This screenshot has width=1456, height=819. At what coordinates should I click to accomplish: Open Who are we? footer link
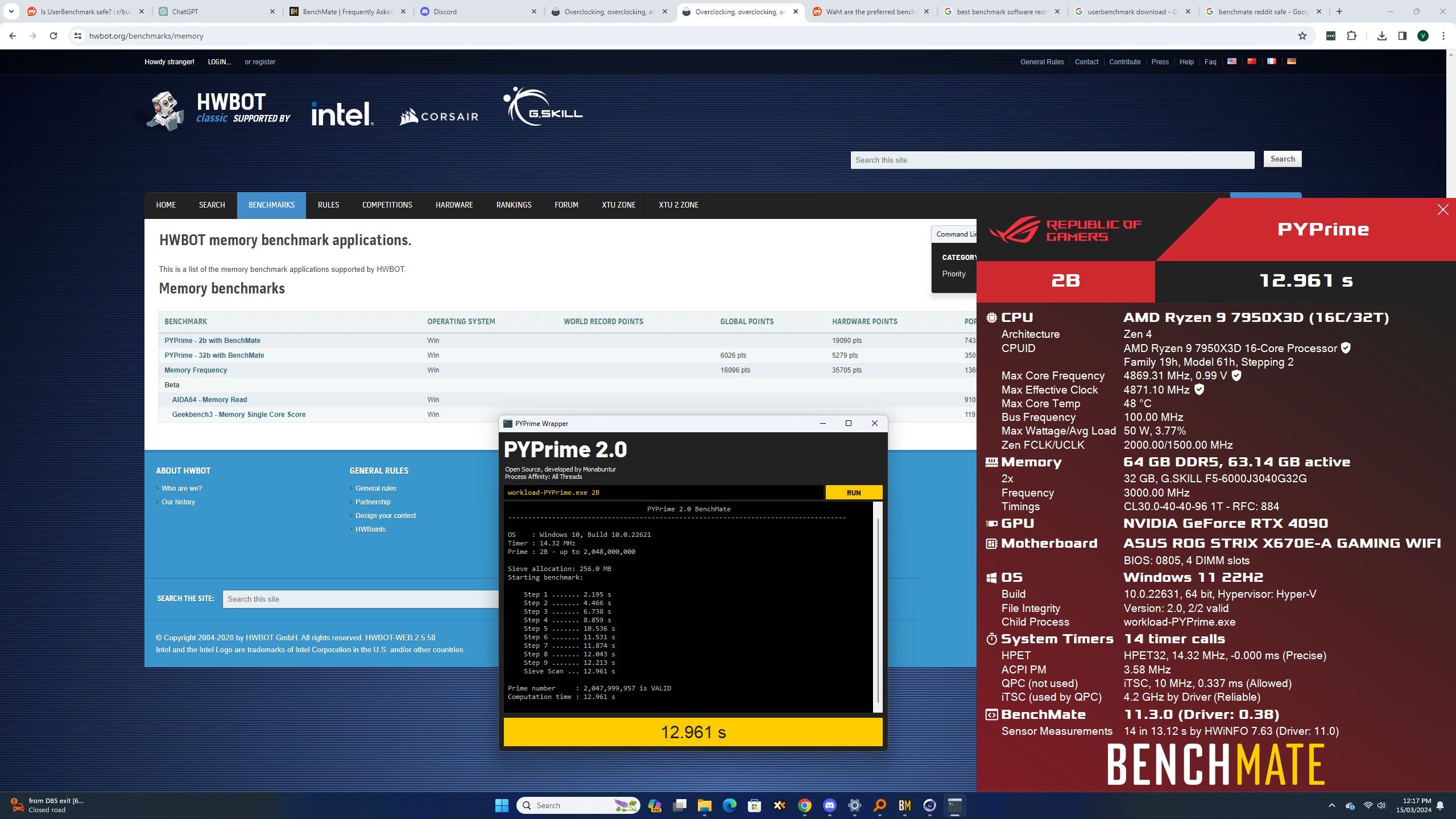[181, 489]
